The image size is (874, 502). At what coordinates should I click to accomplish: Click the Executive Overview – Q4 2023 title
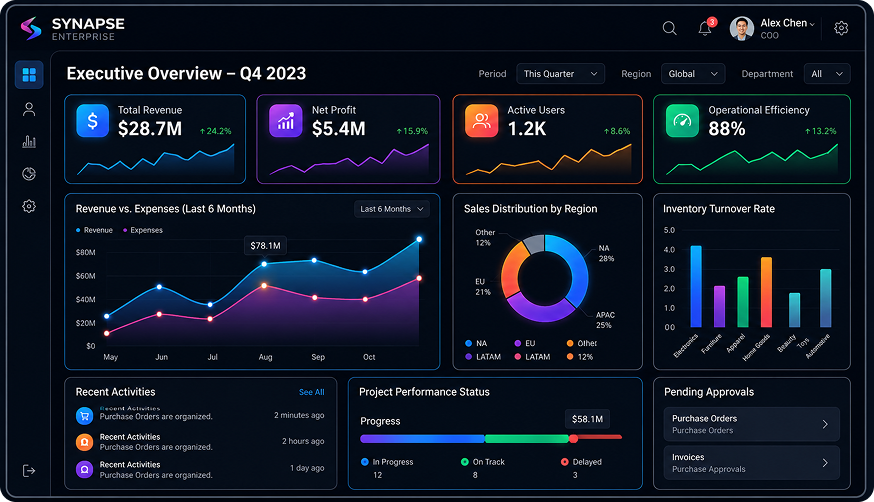(x=186, y=74)
